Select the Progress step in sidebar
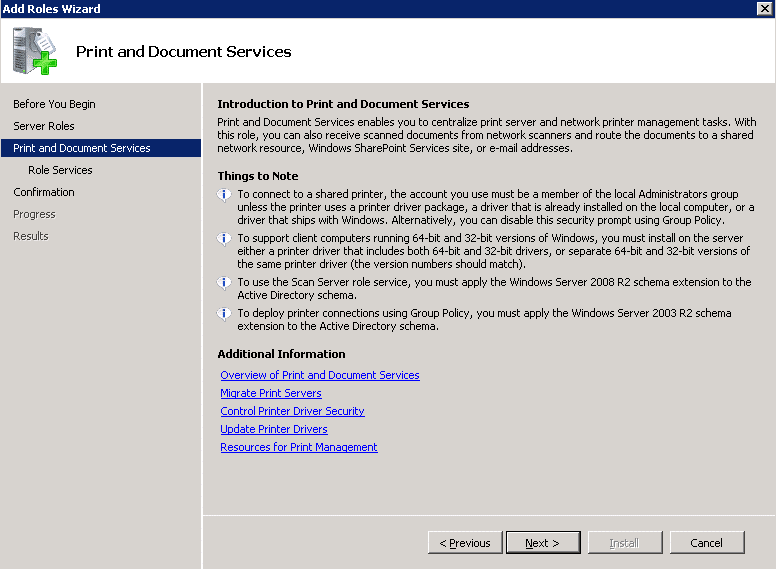Viewport: 776px width, 569px height. click(34, 214)
